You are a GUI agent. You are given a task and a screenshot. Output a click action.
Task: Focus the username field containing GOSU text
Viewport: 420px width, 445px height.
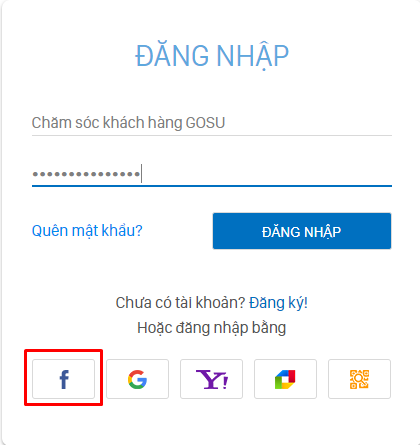(212, 123)
